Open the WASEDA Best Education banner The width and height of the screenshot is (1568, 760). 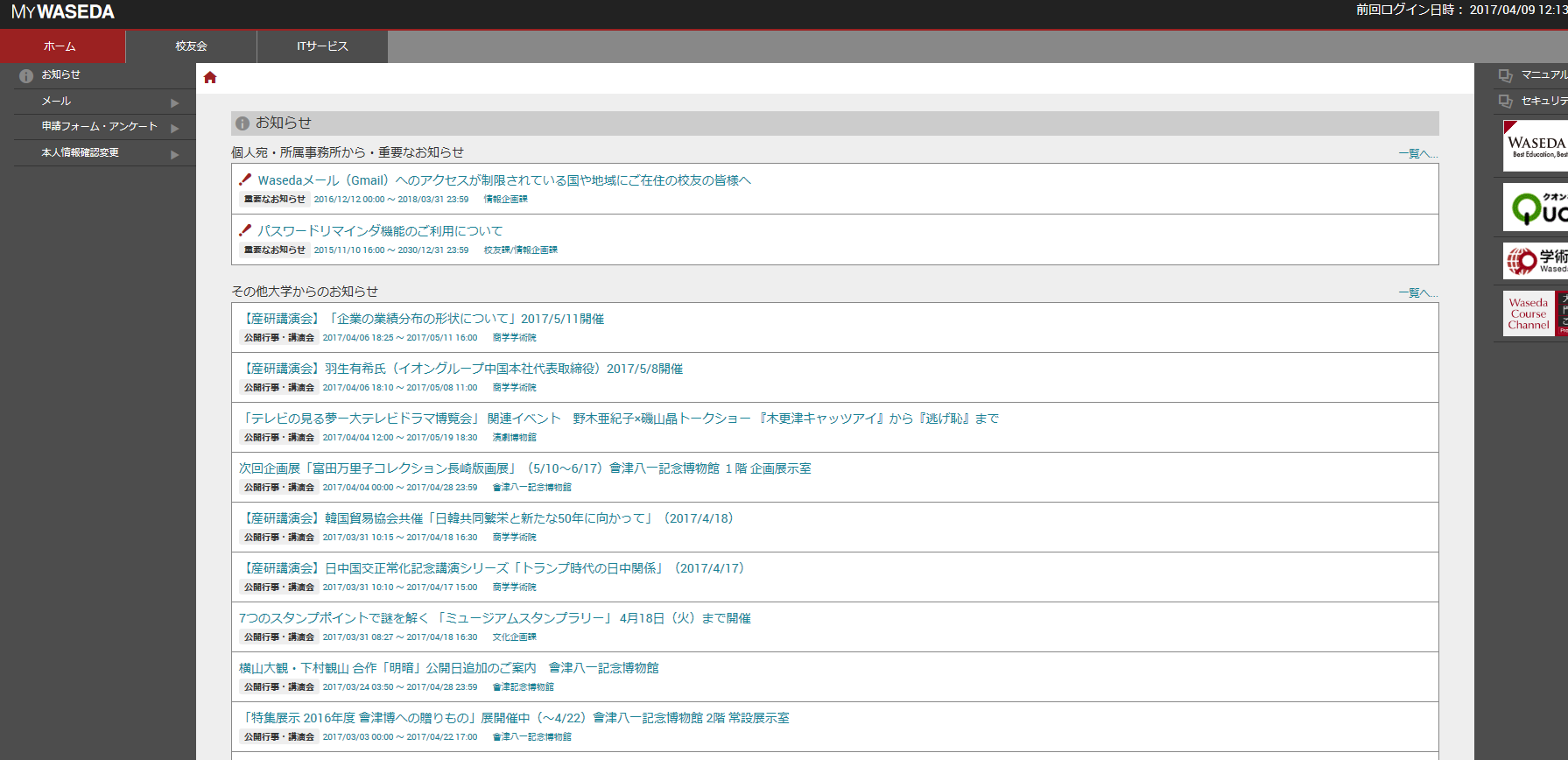(x=1535, y=146)
